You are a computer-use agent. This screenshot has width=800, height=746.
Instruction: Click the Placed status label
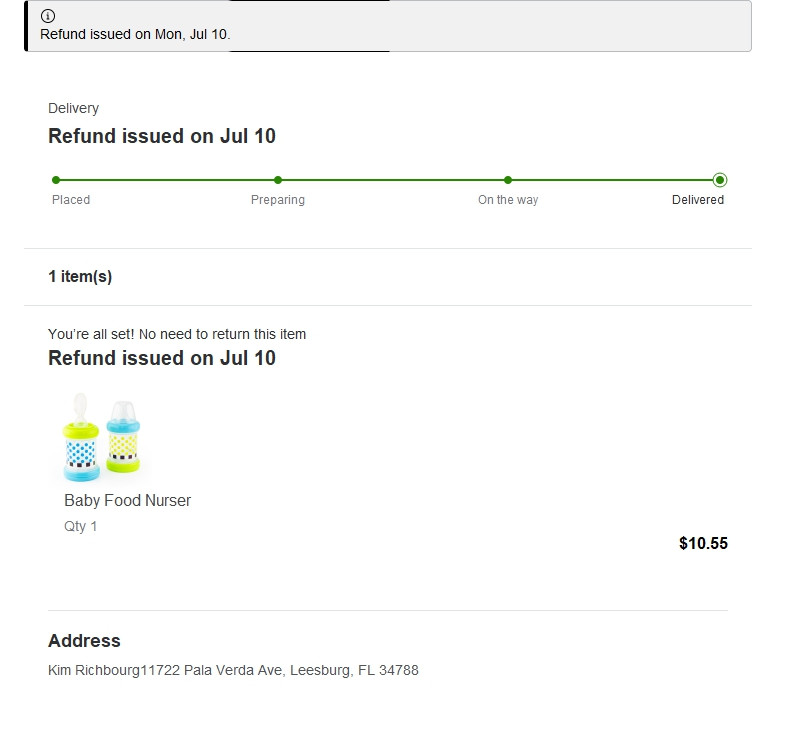click(71, 200)
